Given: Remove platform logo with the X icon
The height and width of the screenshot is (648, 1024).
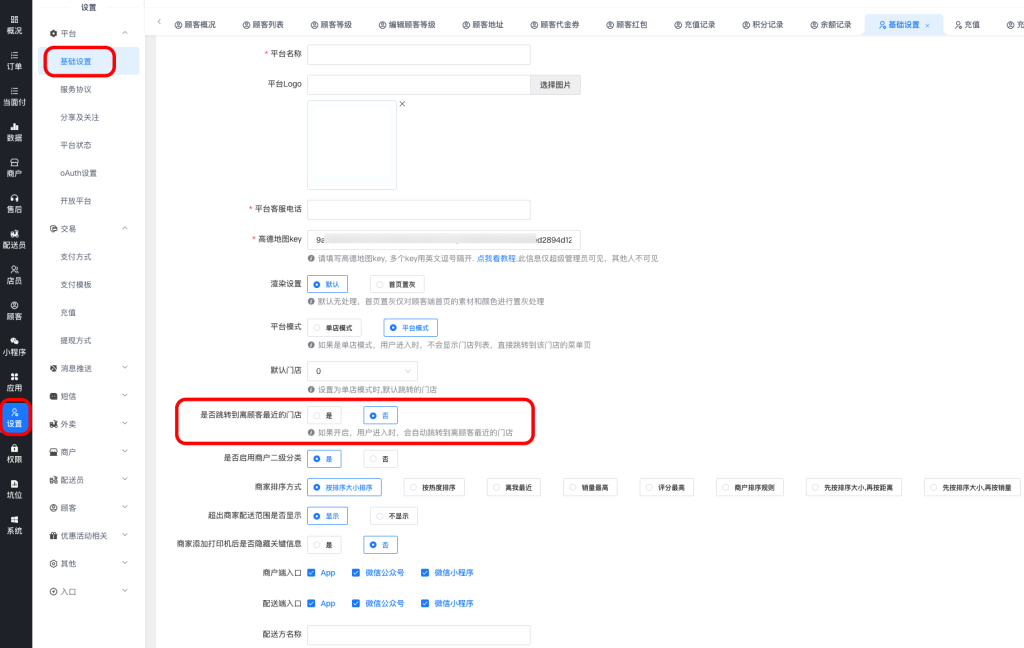Looking at the screenshot, I should coord(402,104).
